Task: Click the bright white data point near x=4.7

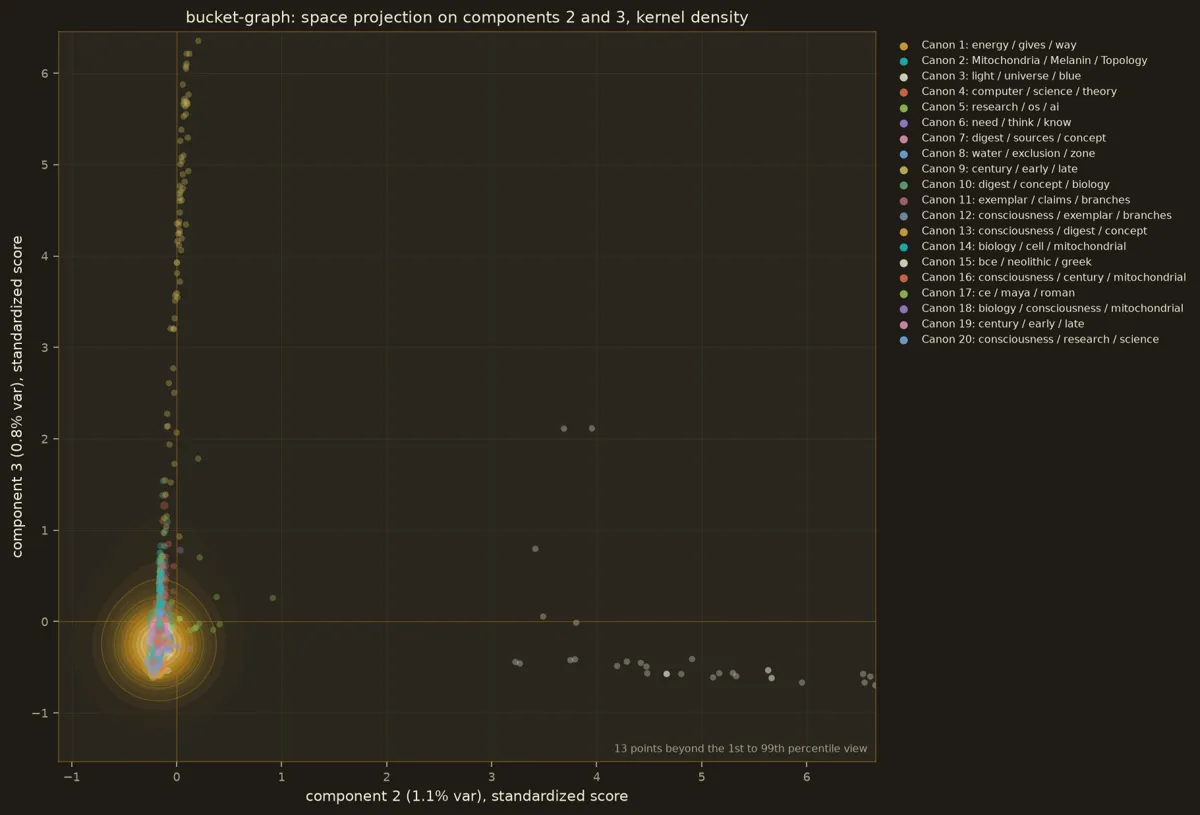Action: point(667,674)
